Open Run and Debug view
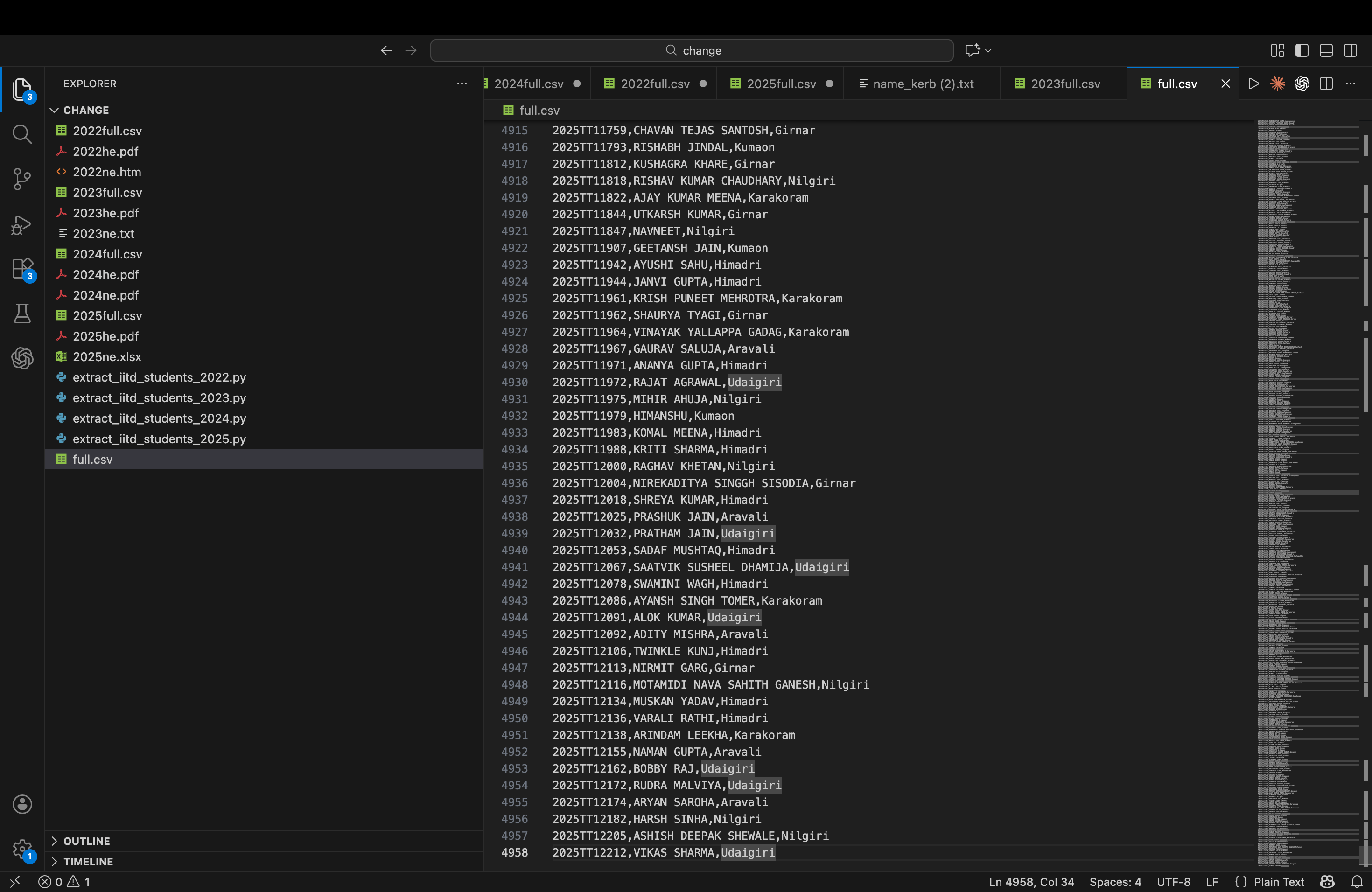The width and height of the screenshot is (1372, 892). click(x=22, y=225)
